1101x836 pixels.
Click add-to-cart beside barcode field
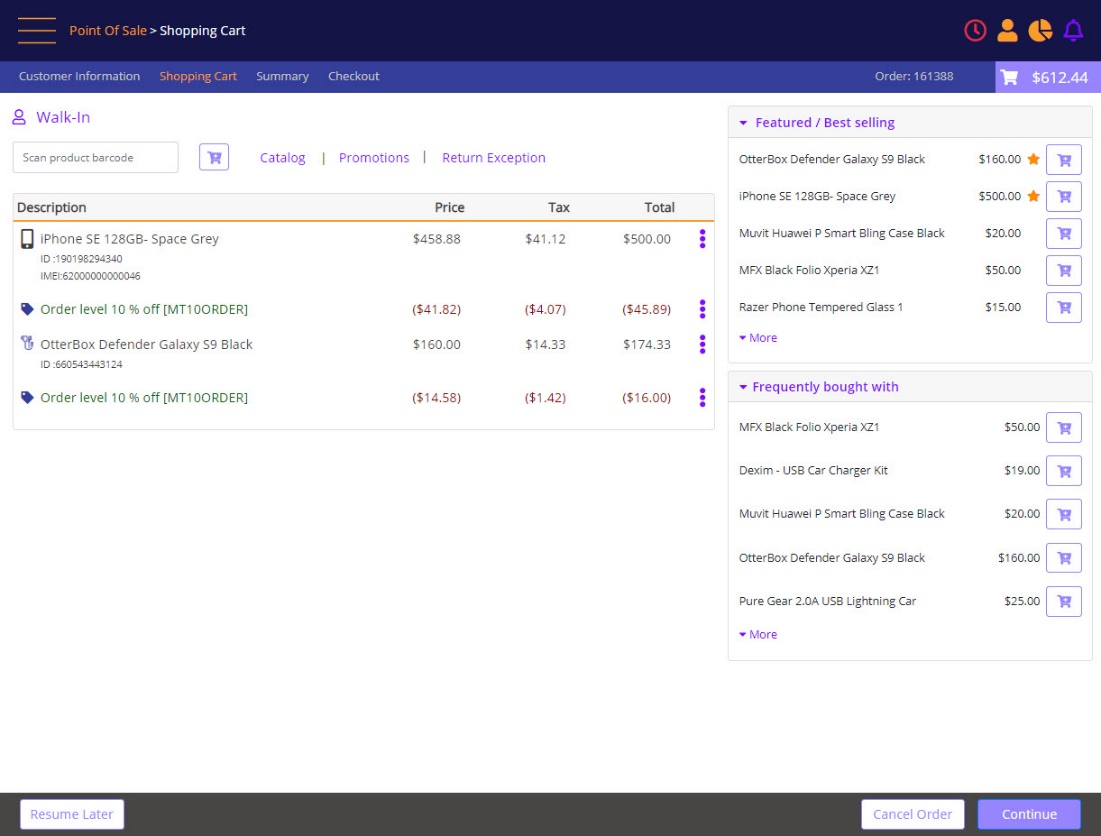214,157
